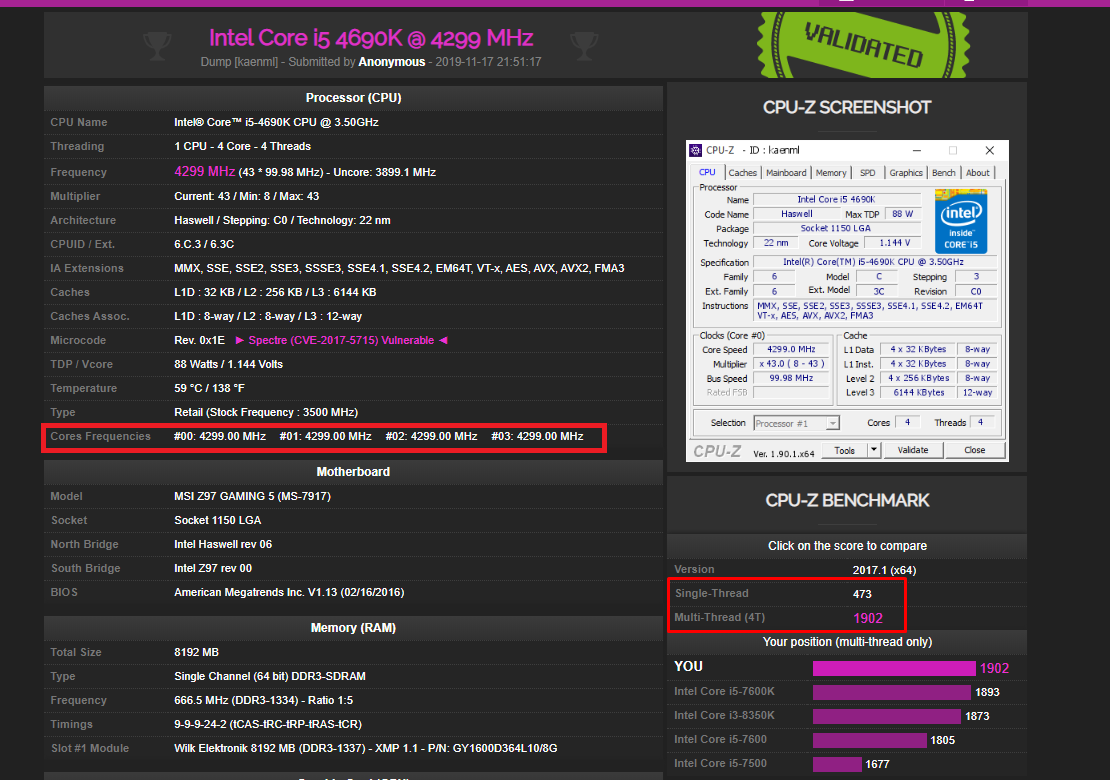This screenshot has width=1110, height=780.
Task: Open the About tab
Action: (978, 173)
